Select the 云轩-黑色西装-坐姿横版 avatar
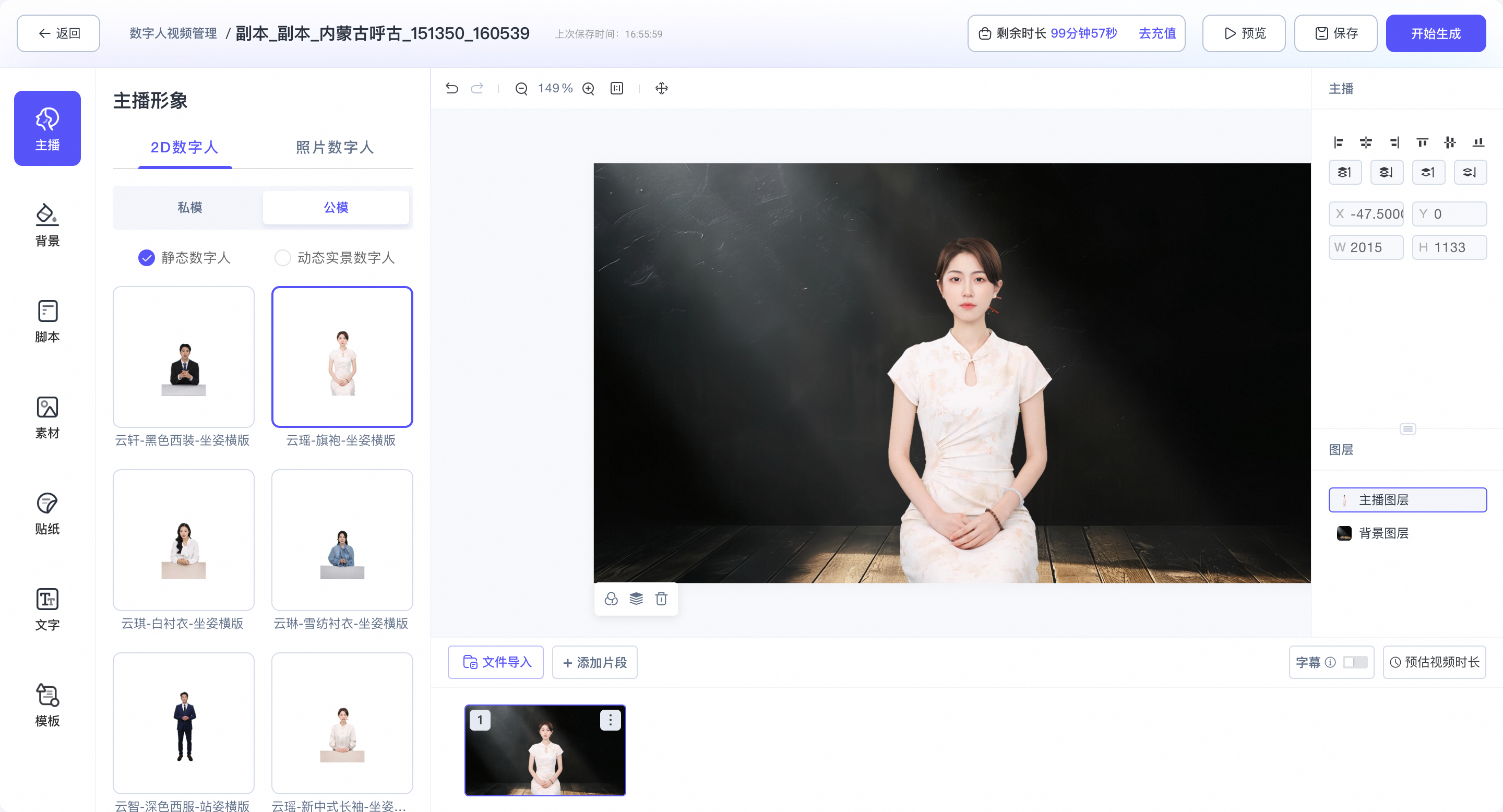Screen dimensions: 1503x812 pyautogui.click(x=183, y=357)
